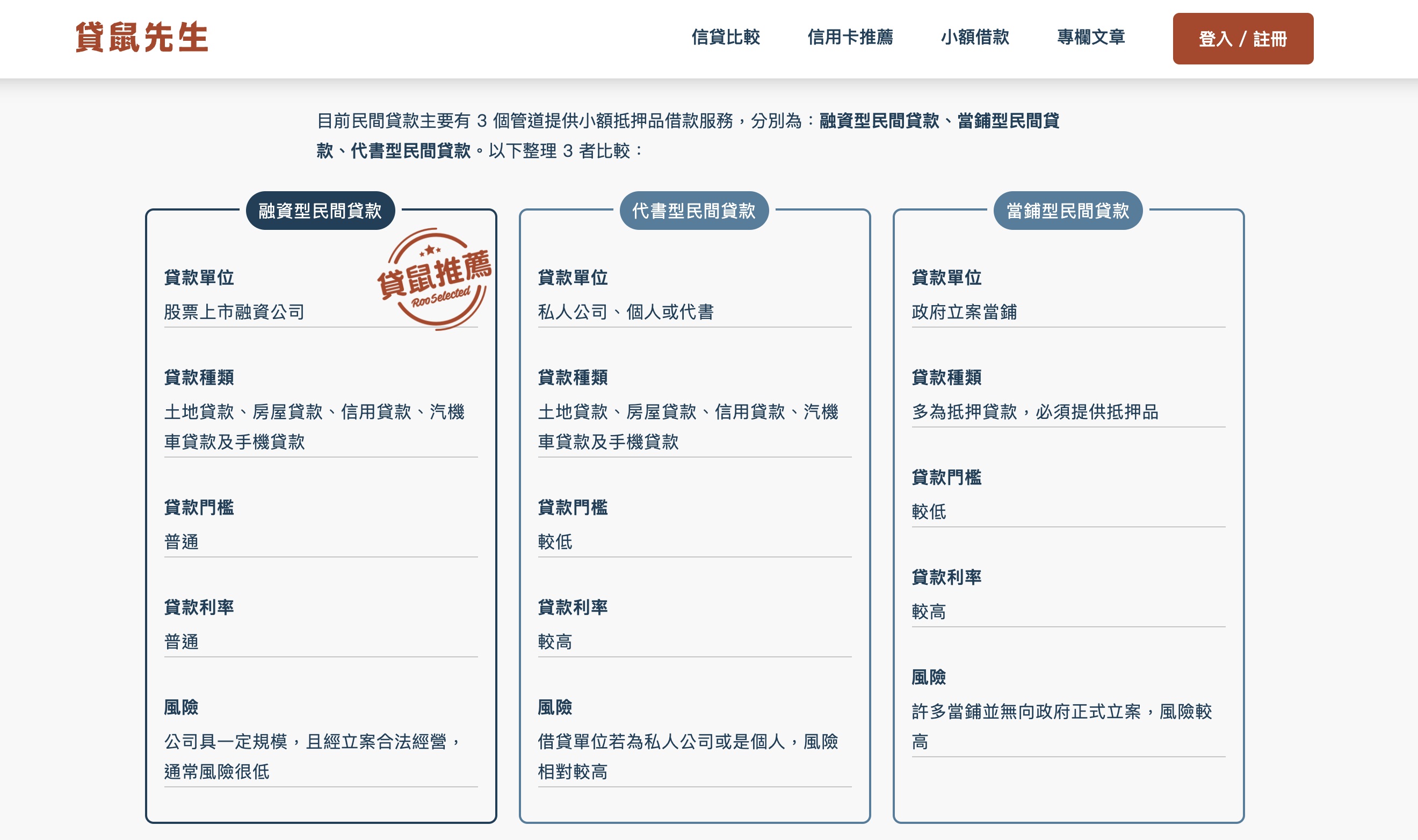Select the 當舖型民間貸款 card header
The image size is (1418, 840).
click(x=1068, y=211)
